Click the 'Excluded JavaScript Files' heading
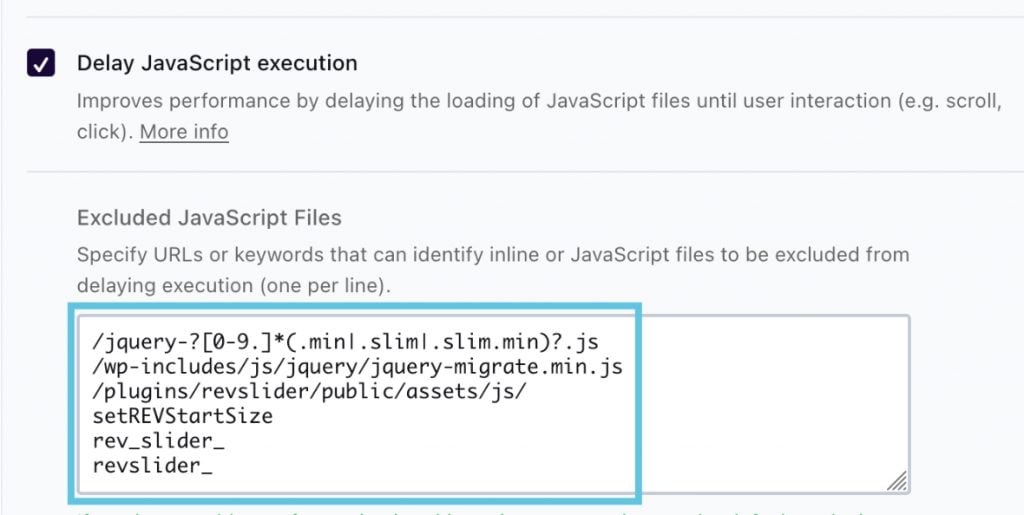Screen dimensions: 1024x515 (x=209, y=217)
